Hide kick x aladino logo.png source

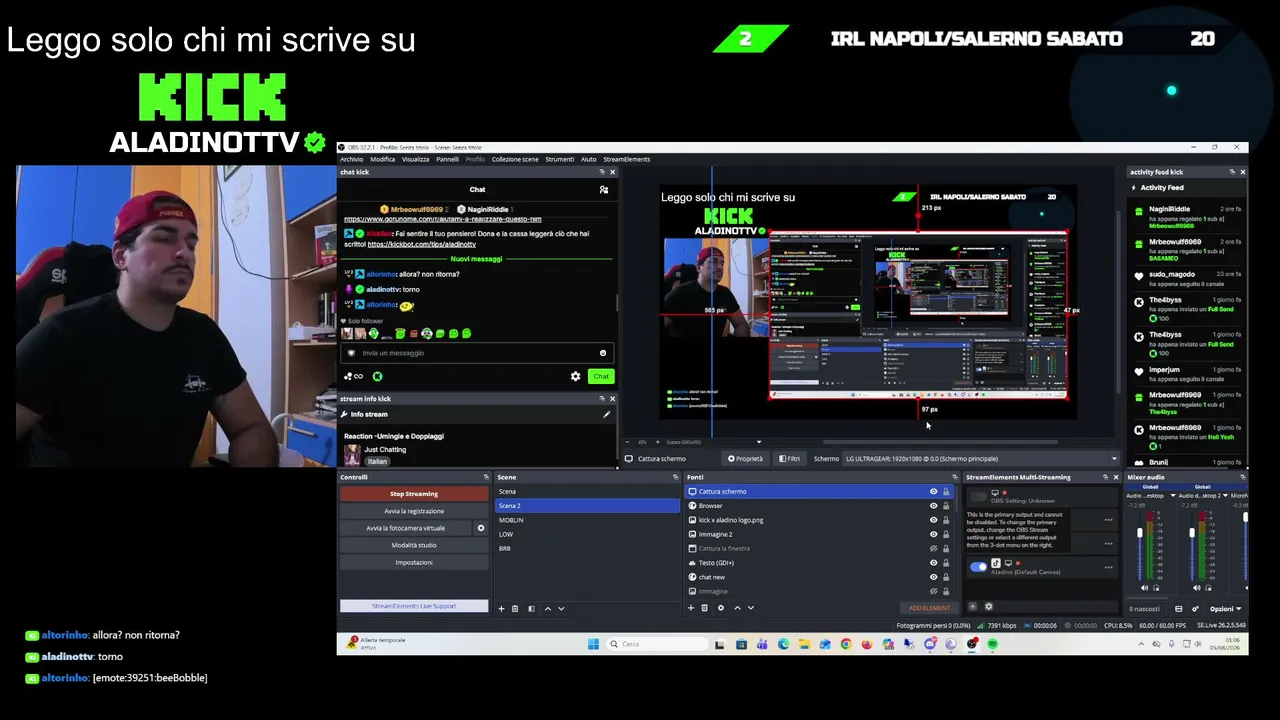(x=933, y=520)
